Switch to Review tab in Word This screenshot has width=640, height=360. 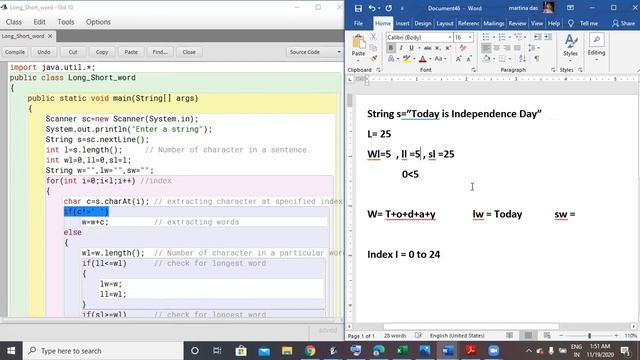point(517,24)
